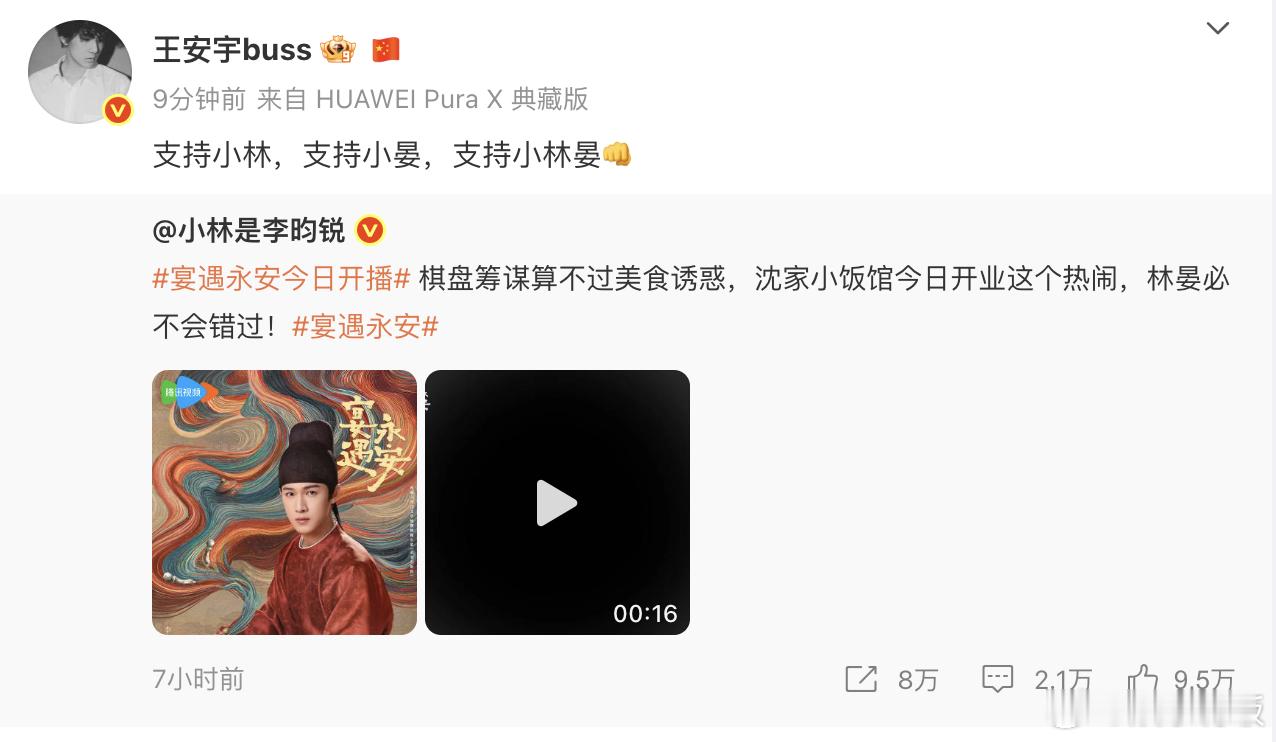The image size is (1276, 742).
Task: Open the #宴遇永安今日开播# hashtag
Action: pos(281,278)
